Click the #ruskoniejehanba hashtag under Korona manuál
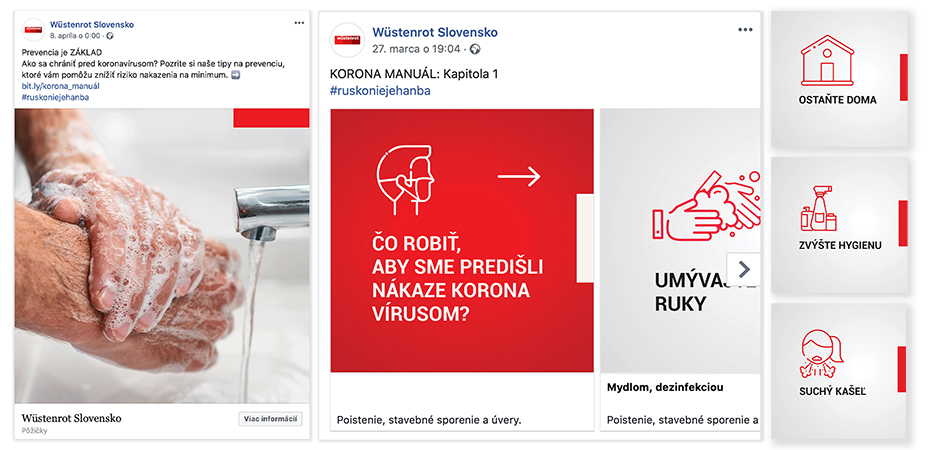This screenshot has width=930, height=450. pos(380,91)
